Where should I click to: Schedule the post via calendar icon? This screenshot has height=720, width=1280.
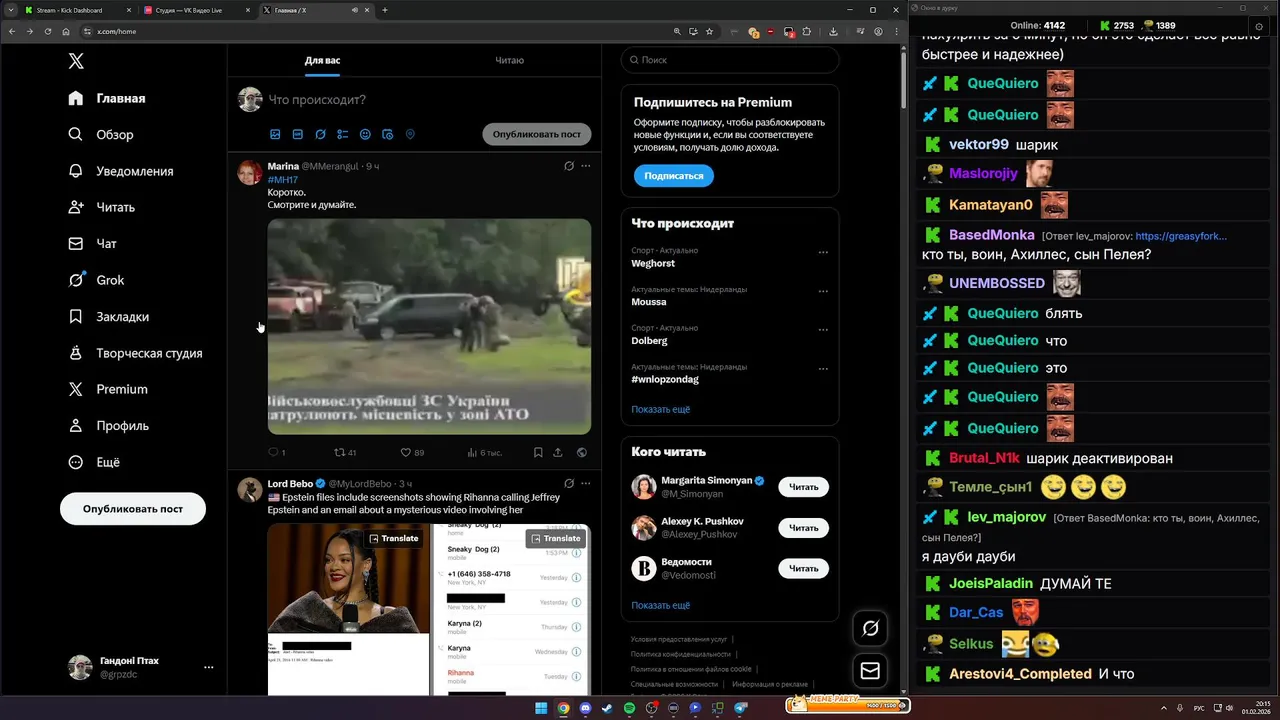(388, 134)
